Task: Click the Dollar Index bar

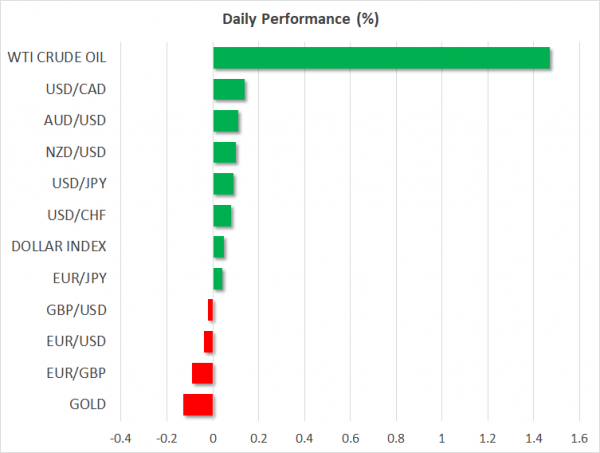Action: pyautogui.click(x=219, y=247)
